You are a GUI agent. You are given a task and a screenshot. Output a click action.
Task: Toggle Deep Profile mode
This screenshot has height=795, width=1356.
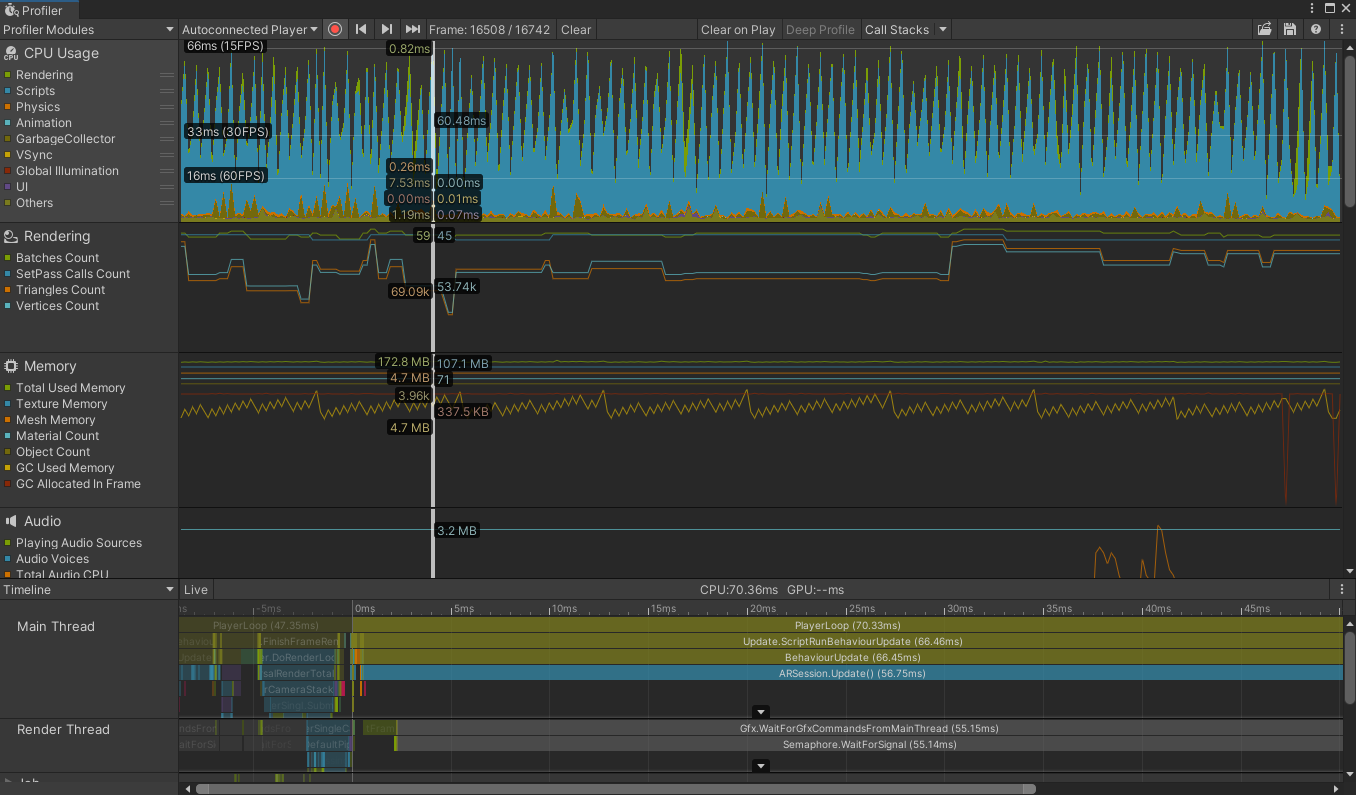[820, 29]
